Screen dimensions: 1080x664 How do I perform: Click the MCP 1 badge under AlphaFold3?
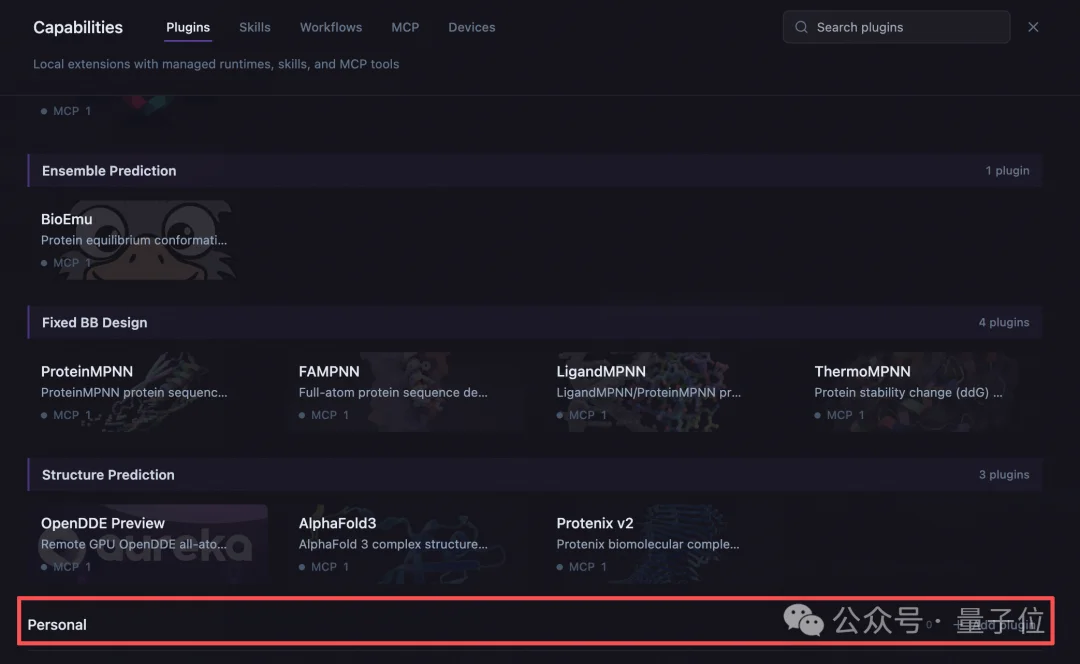pyautogui.click(x=324, y=567)
